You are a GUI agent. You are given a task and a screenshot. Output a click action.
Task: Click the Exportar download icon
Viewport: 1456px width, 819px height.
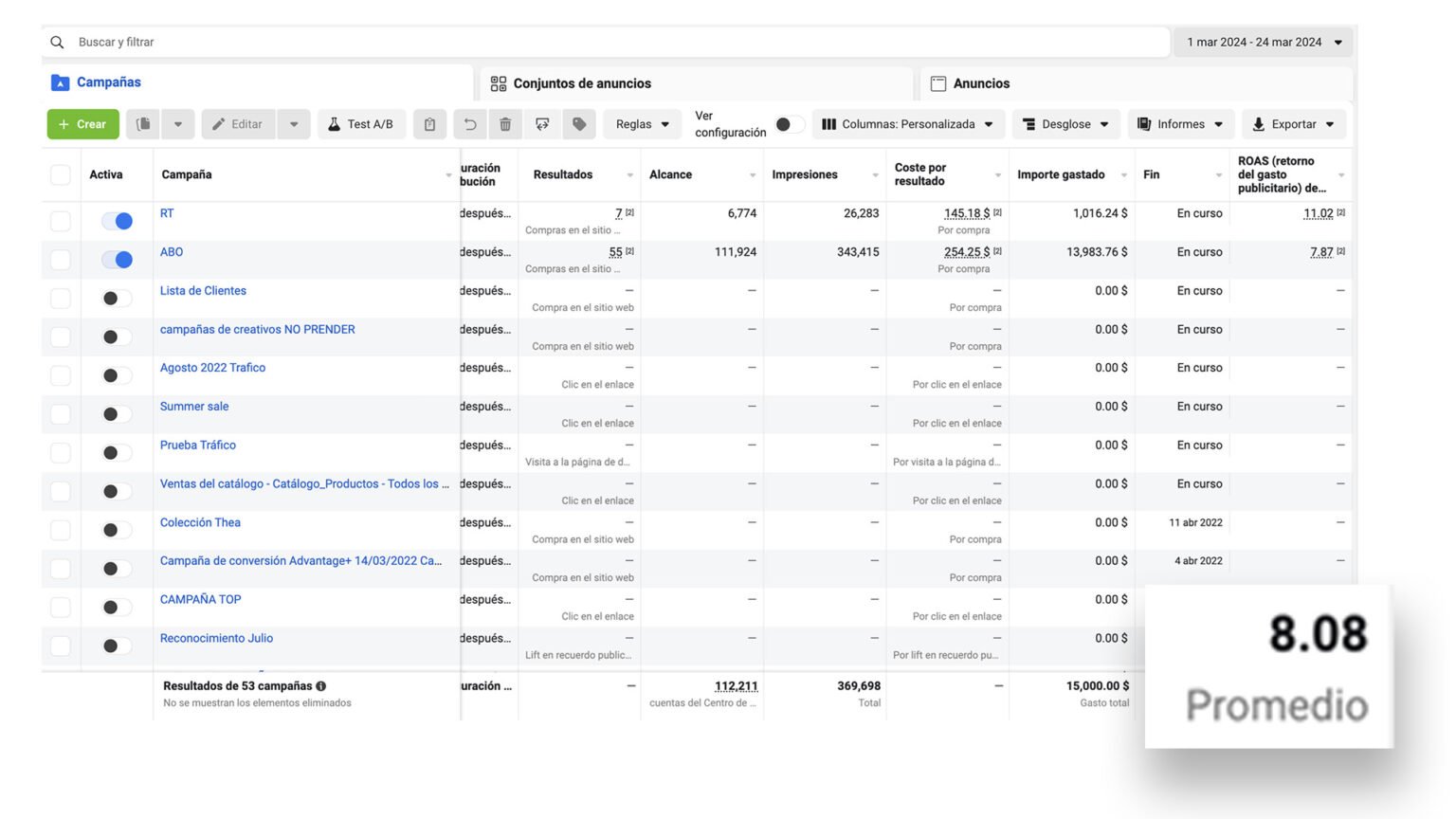point(1259,124)
